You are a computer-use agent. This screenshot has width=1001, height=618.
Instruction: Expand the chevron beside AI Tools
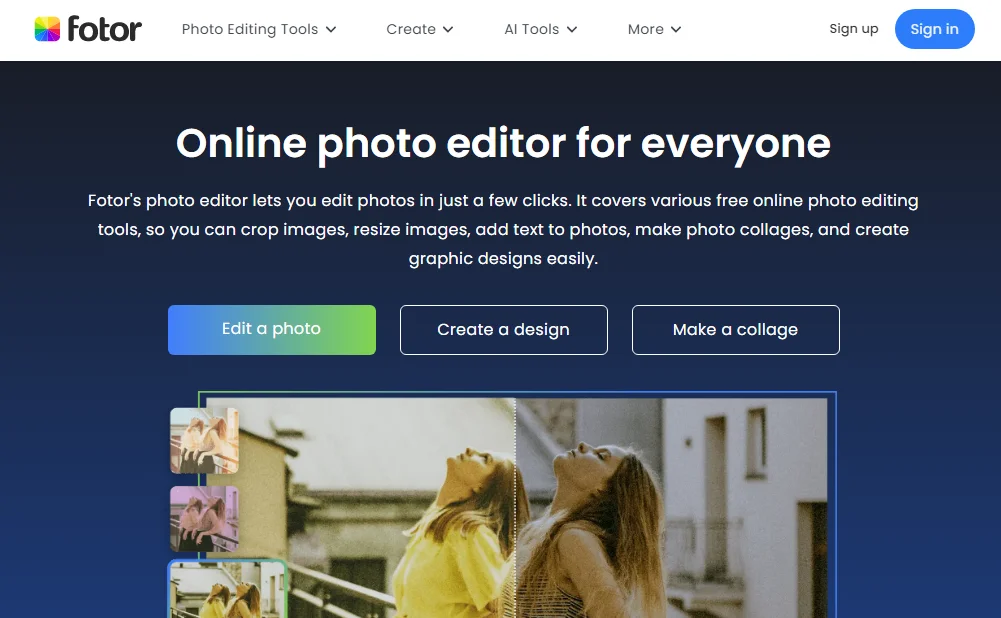(572, 30)
